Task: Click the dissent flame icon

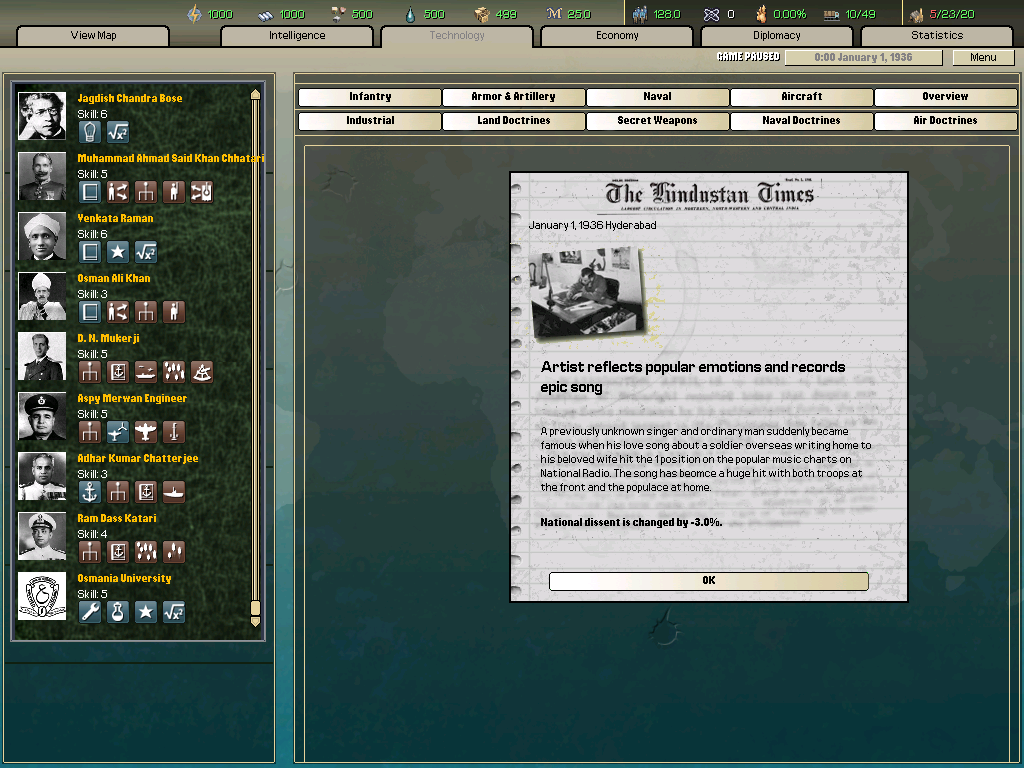Action: (x=761, y=14)
